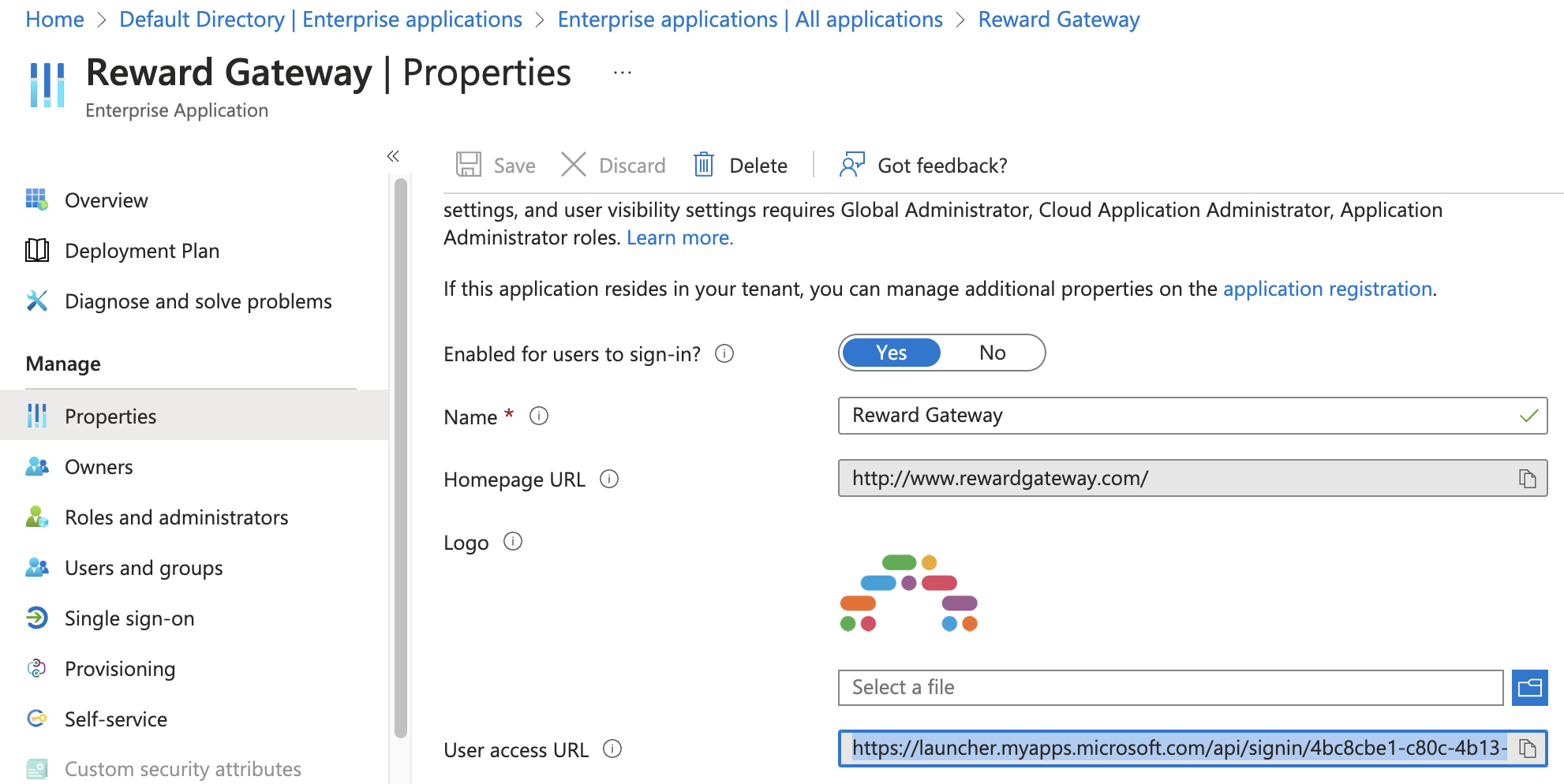1564x784 pixels.
Task: Browse for a logo file with folder button
Action: click(1530, 688)
